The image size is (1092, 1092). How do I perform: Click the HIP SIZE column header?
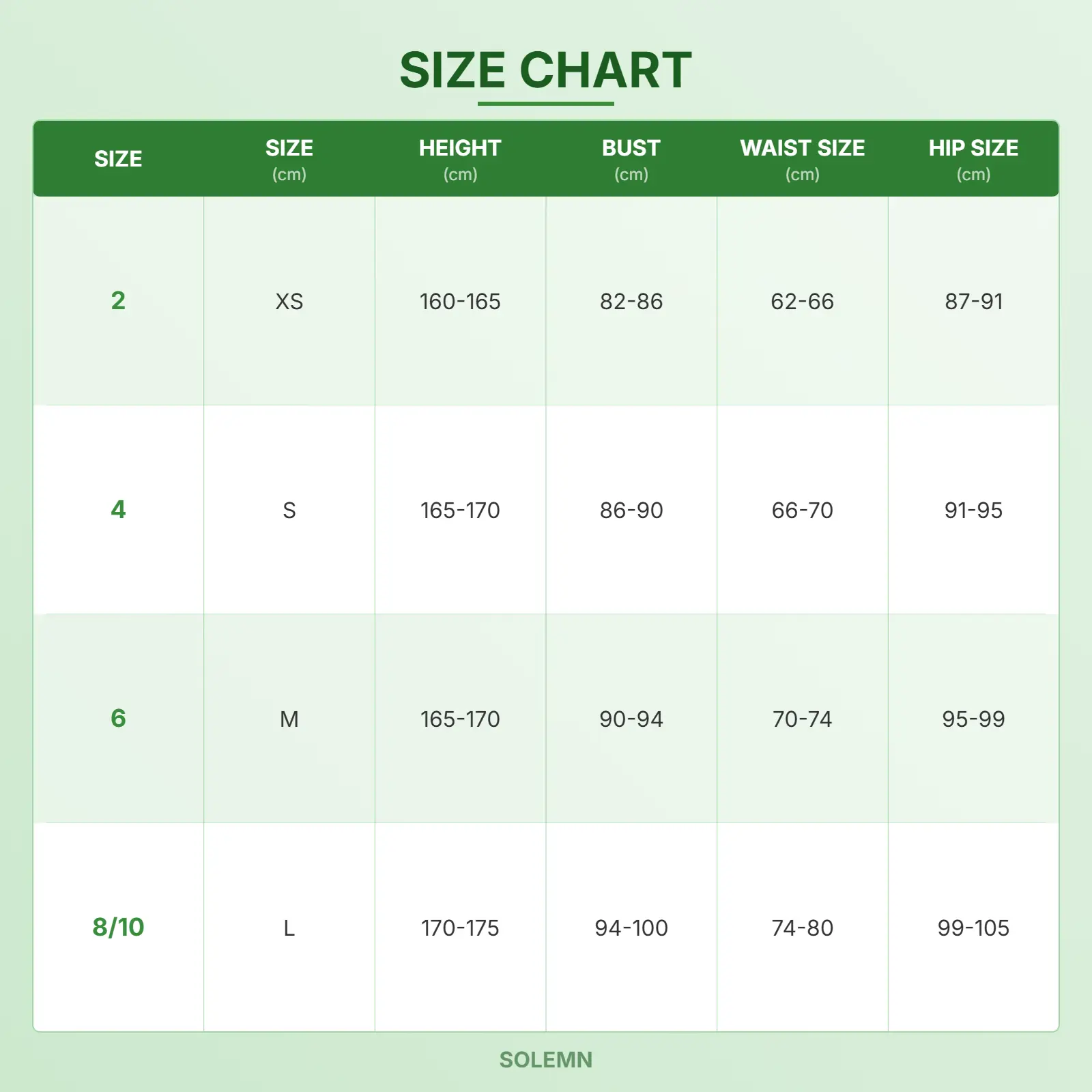(x=973, y=159)
